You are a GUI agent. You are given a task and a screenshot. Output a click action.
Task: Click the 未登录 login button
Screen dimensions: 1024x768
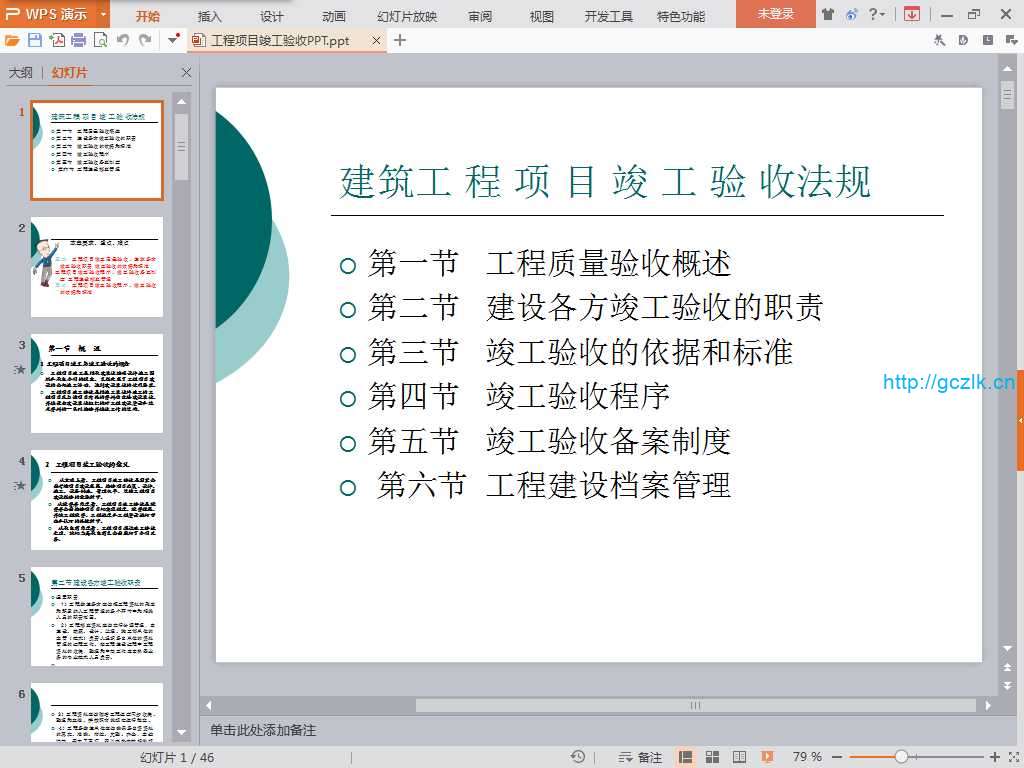[775, 14]
